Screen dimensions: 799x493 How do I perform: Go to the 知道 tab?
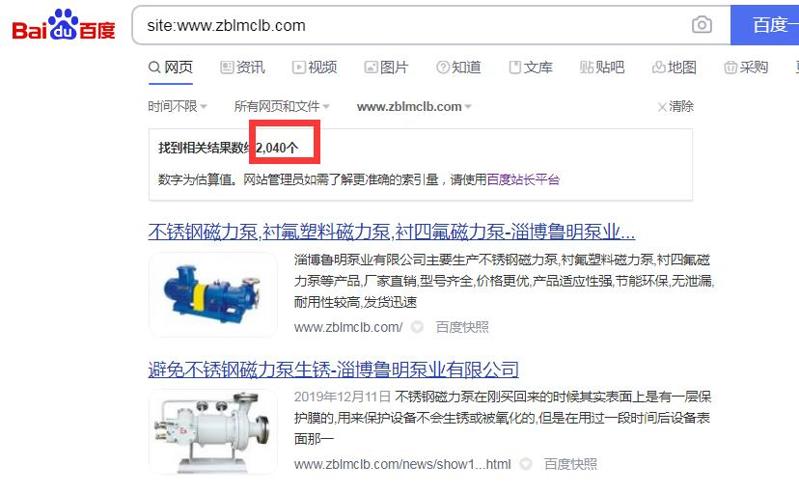pos(459,67)
